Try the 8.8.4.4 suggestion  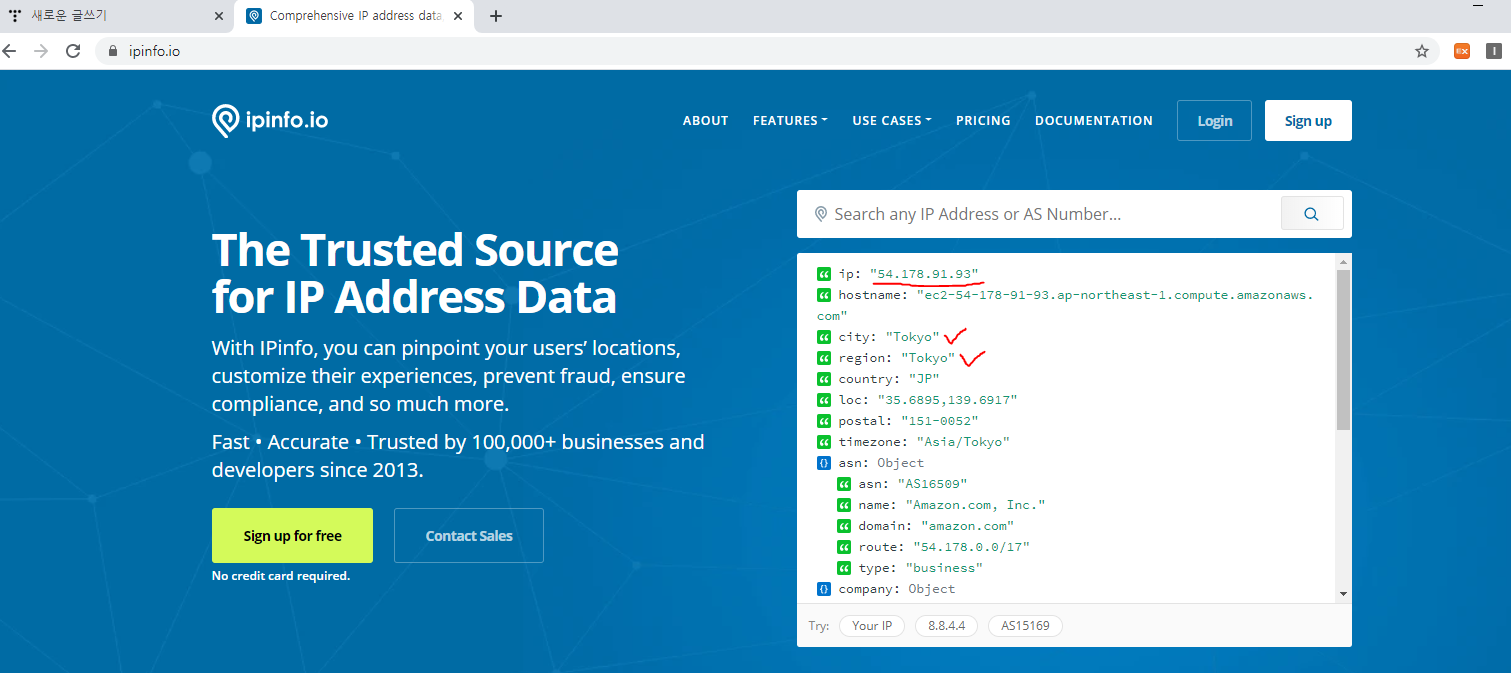pyautogui.click(x=946, y=626)
